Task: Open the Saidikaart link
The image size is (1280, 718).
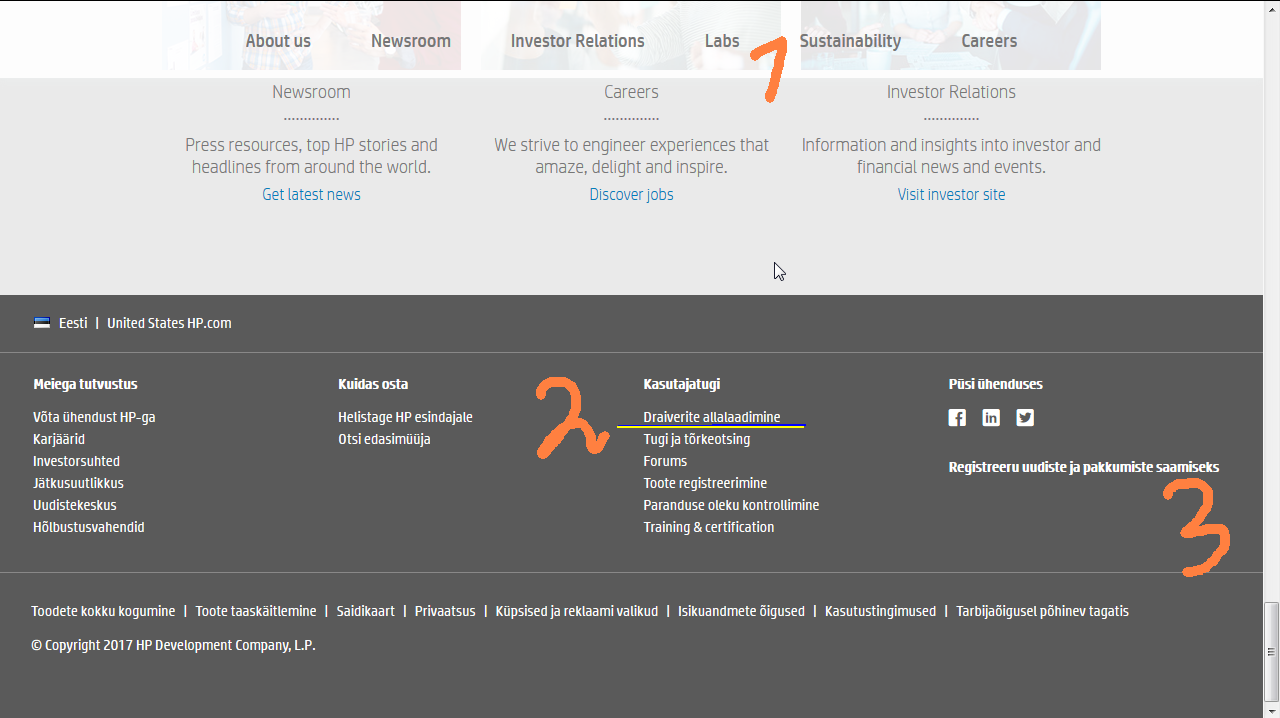Action: click(366, 611)
